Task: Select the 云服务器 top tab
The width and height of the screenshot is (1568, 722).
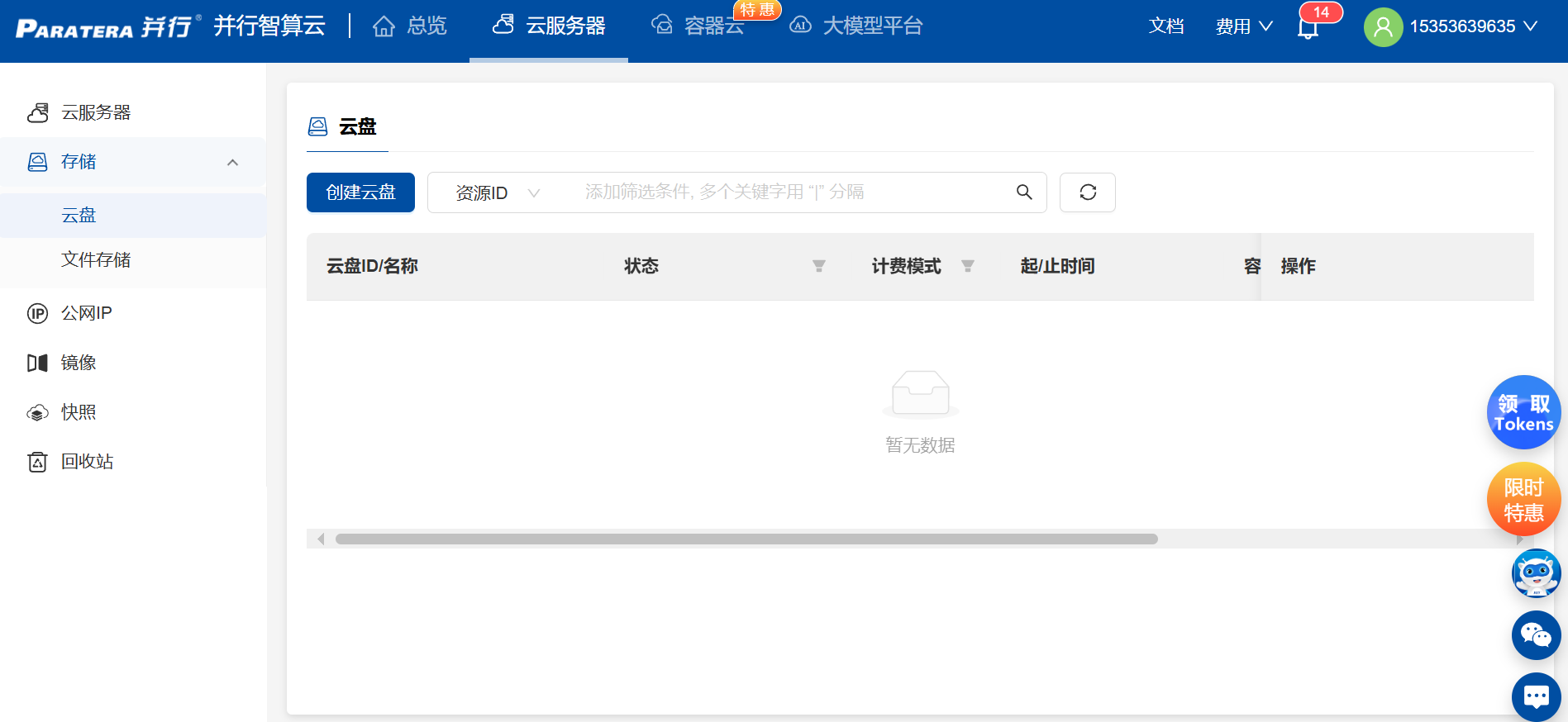Action: tap(549, 26)
